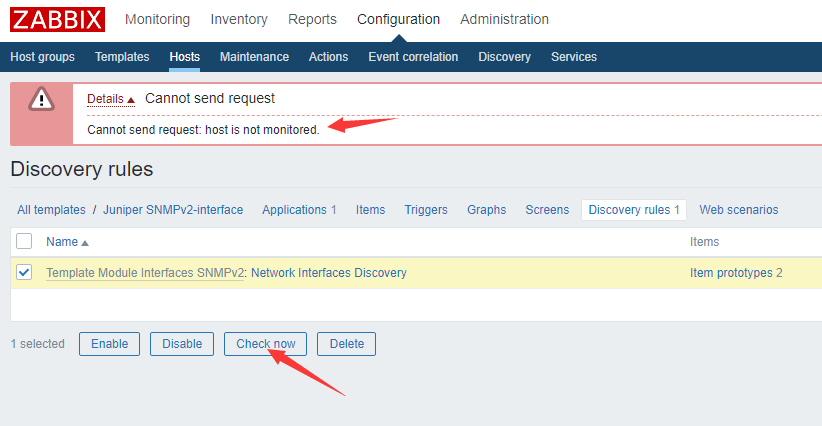Click the 'host is not monitored' error message text

(203, 129)
